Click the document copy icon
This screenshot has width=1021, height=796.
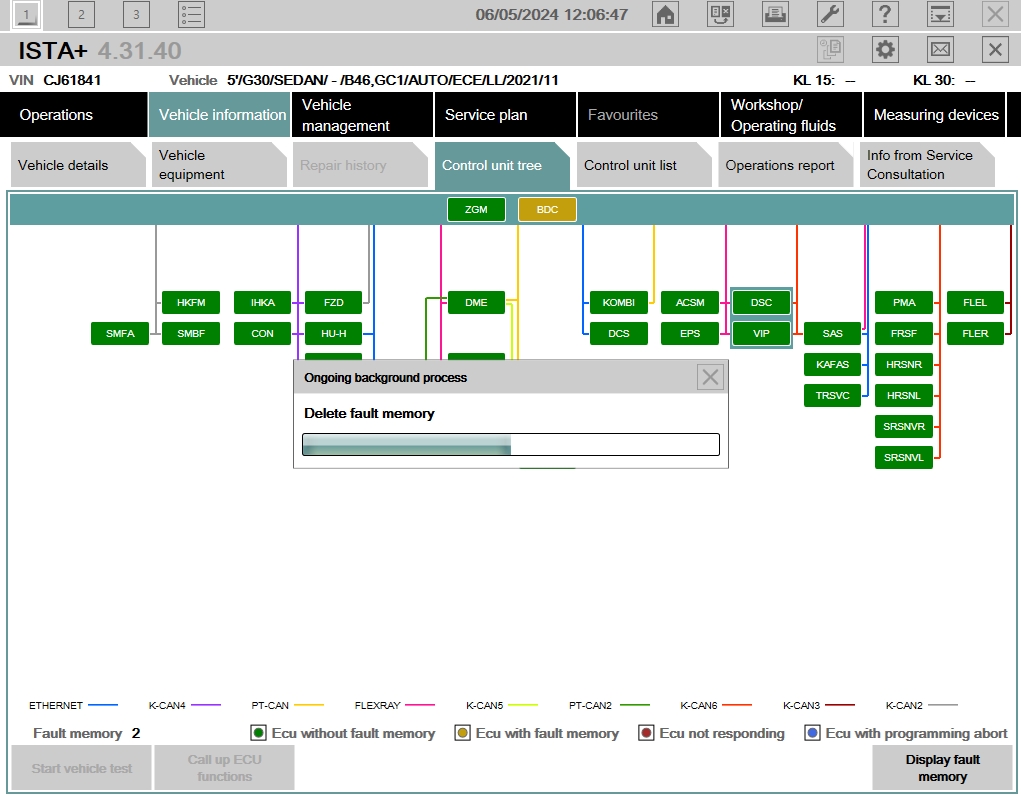coord(830,50)
